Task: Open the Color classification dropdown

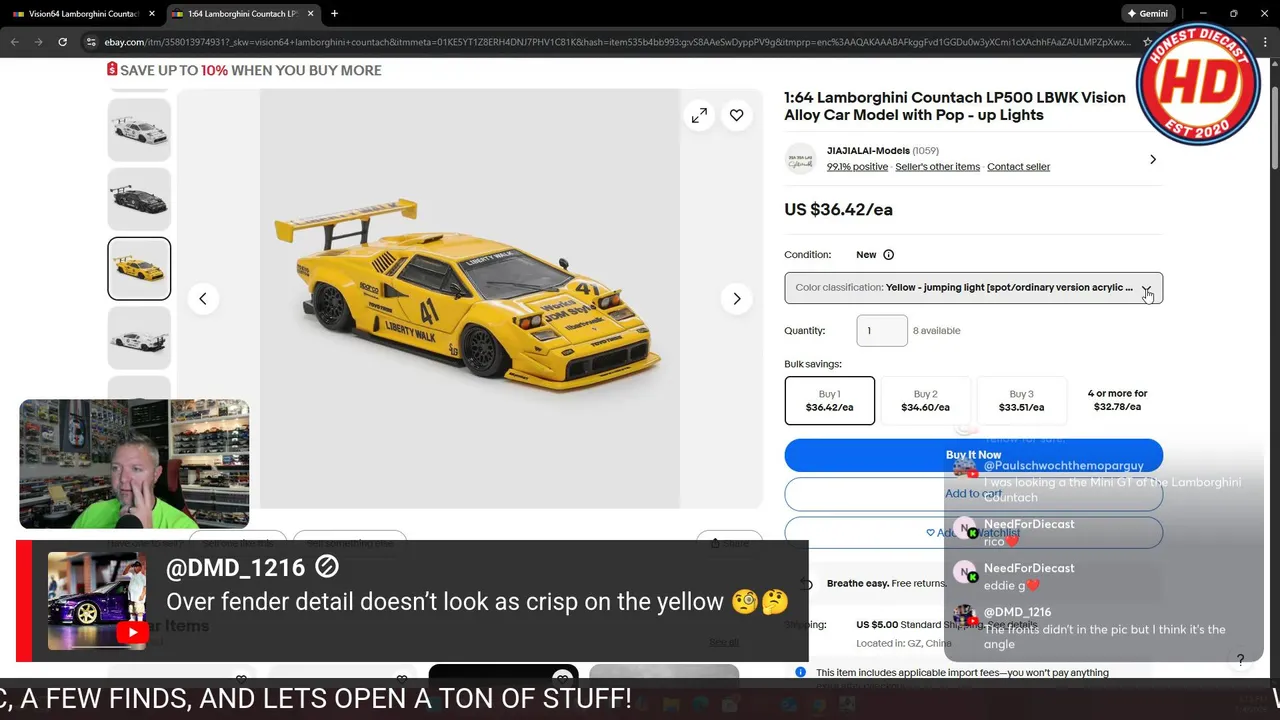Action: tap(973, 288)
